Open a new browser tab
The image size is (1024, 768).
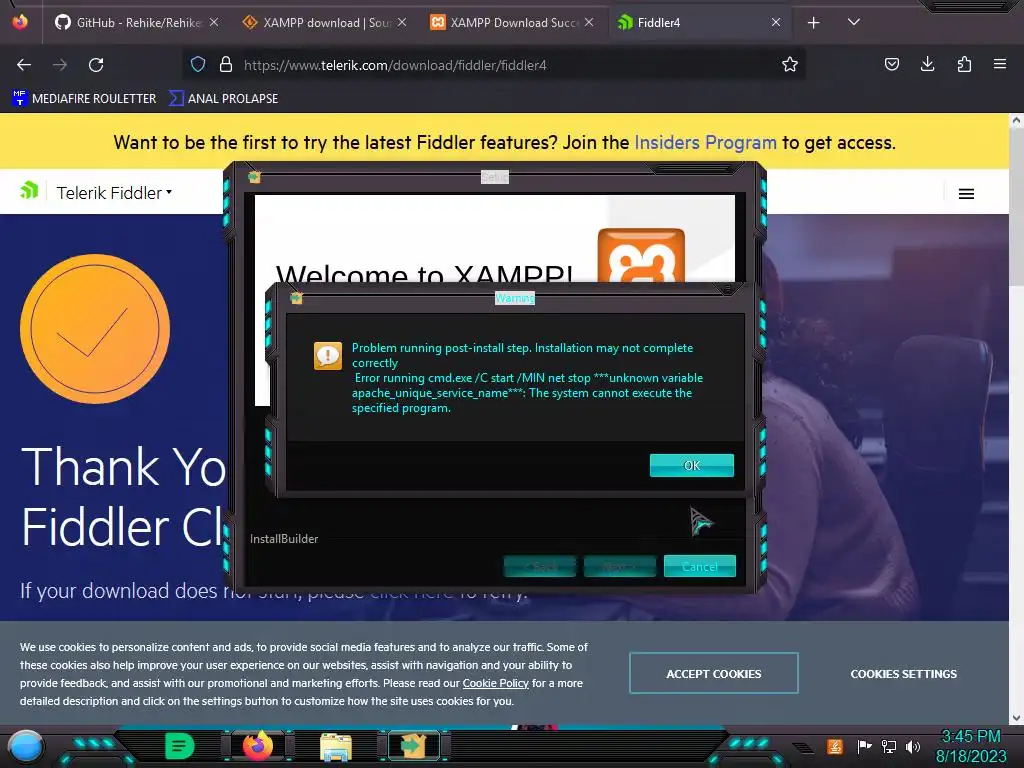point(813,23)
